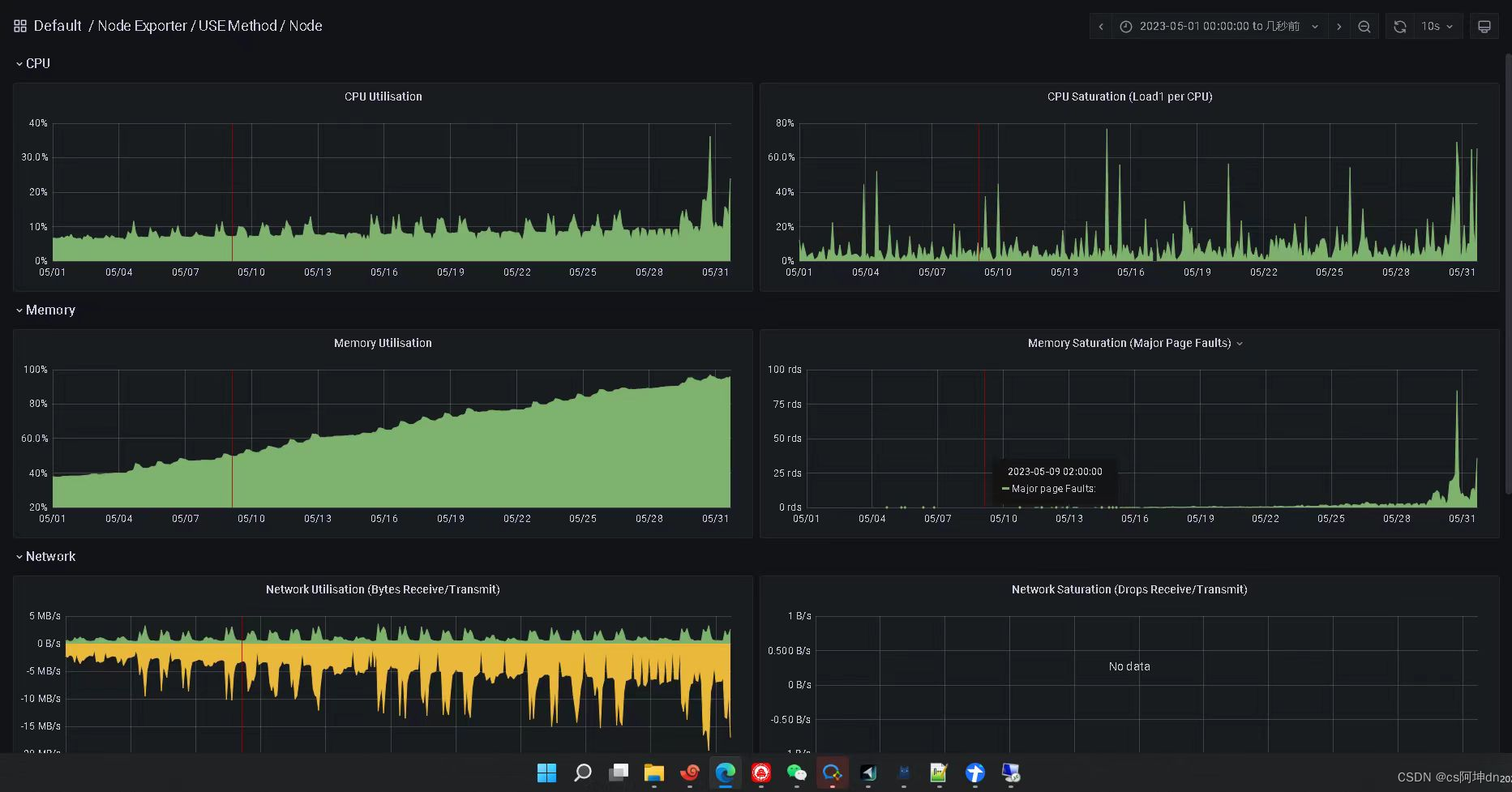Viewport: 1512px width, 792px height.
Task: Open the Memory Saturation (Major Page Faults) title
Action: 1129,343
